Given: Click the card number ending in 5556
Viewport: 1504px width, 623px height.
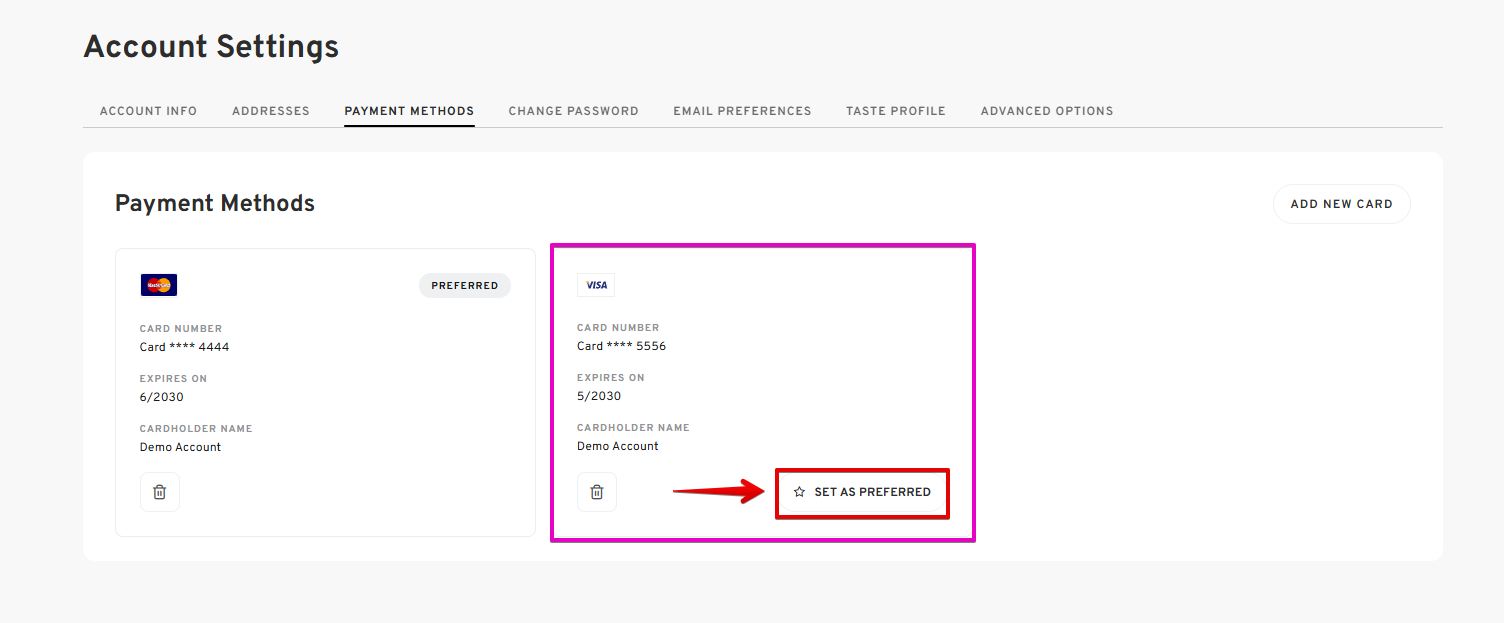Looking at the screenshot, I should pyautogui.click(x=621, y=346).
